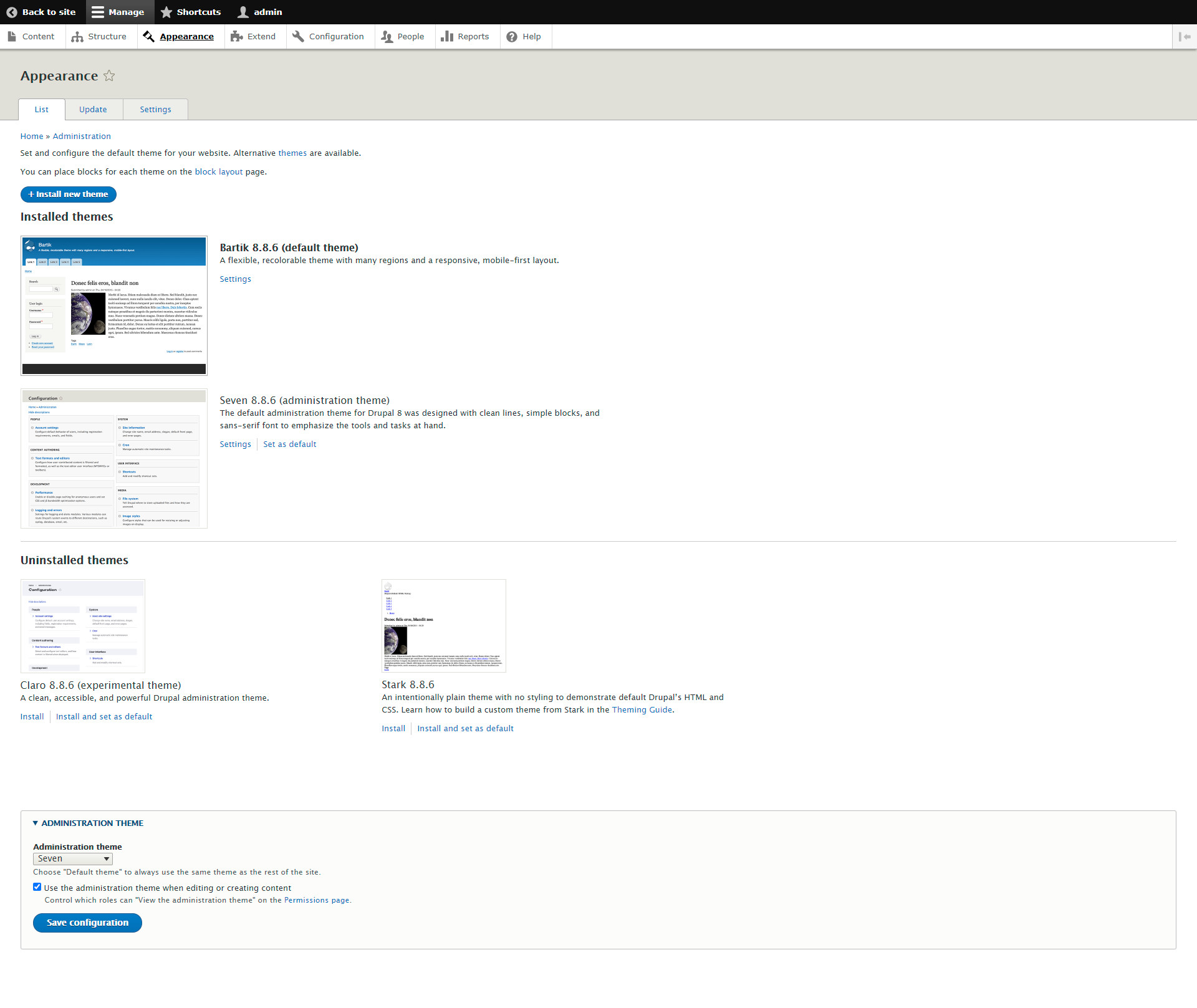Toggle the toolbar orientation icon at far right
This screenshot has height=1008, width=1197.
[1185, 36]
